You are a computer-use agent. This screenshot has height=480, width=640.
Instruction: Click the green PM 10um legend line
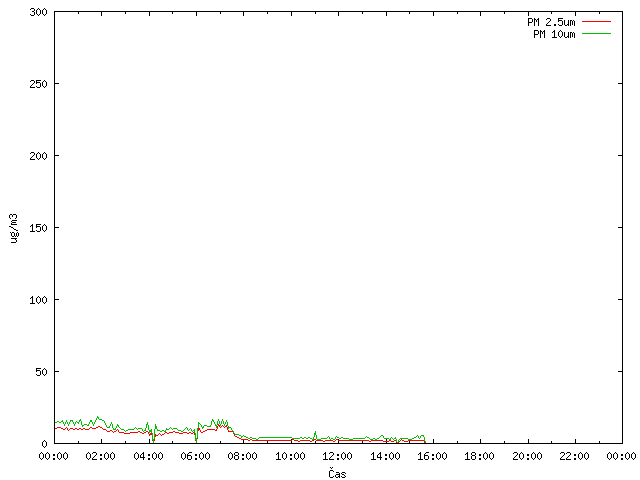596,34
